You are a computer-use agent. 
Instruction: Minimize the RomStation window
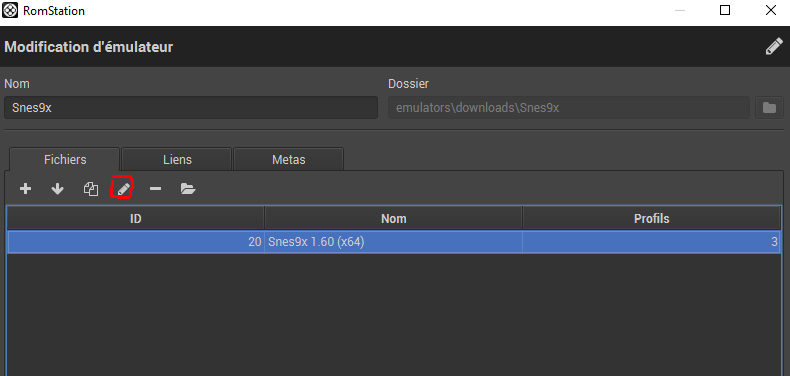coord(679,10)
